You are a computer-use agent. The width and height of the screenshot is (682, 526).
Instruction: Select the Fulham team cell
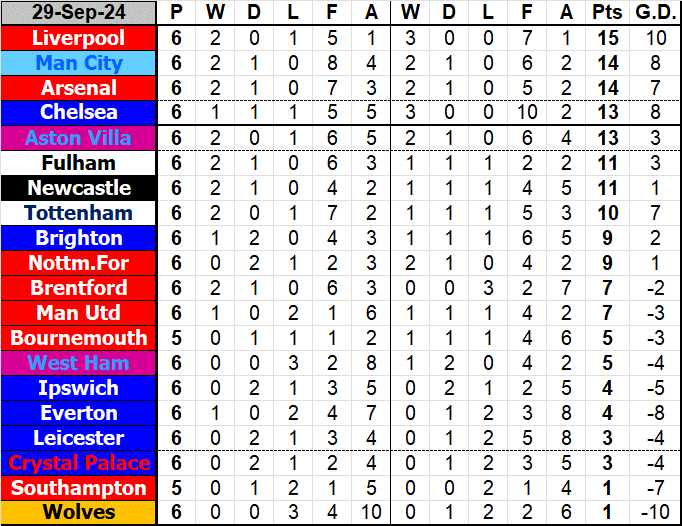pyautogui.click(x=79, y=163)
